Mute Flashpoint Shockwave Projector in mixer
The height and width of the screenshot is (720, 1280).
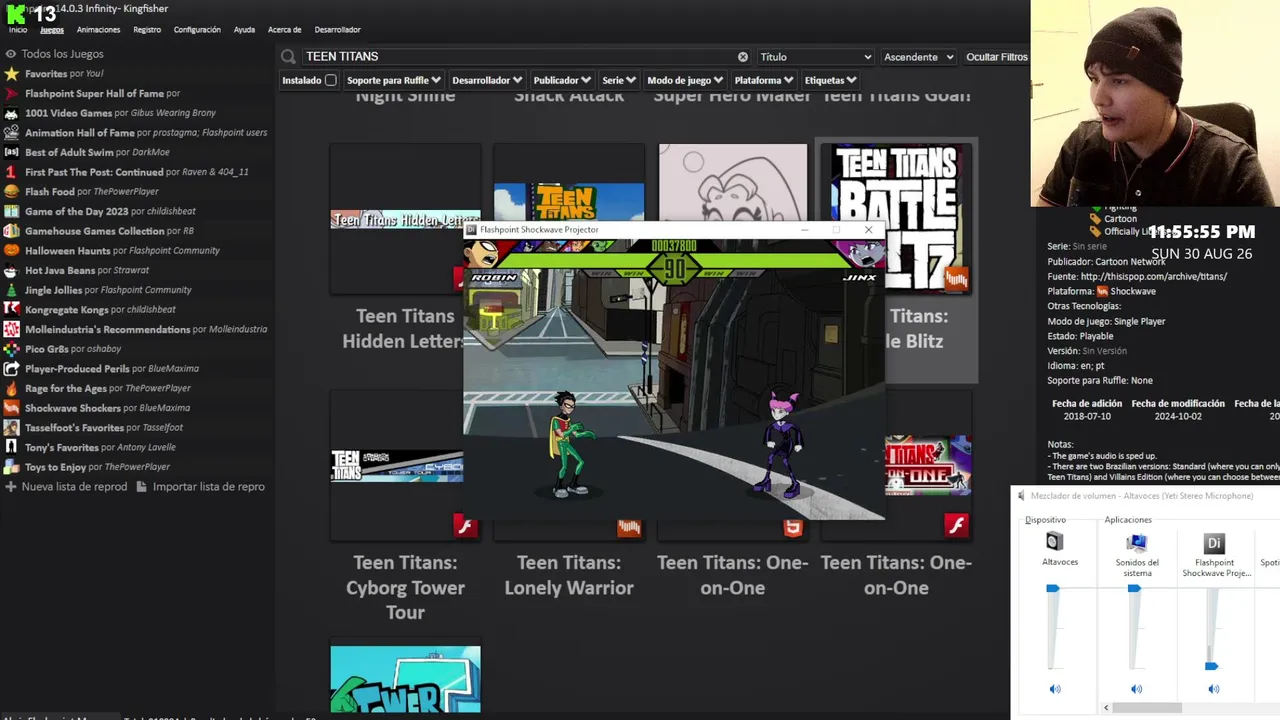[x=1214, y=689]
